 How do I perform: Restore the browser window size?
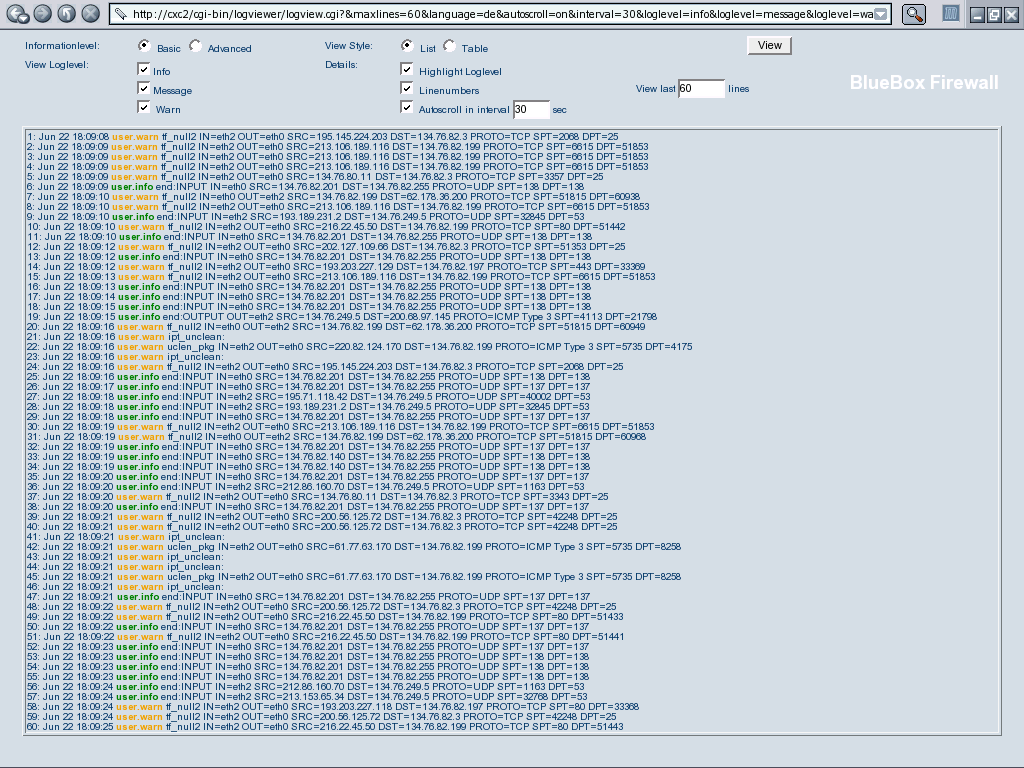coord(994,15)
